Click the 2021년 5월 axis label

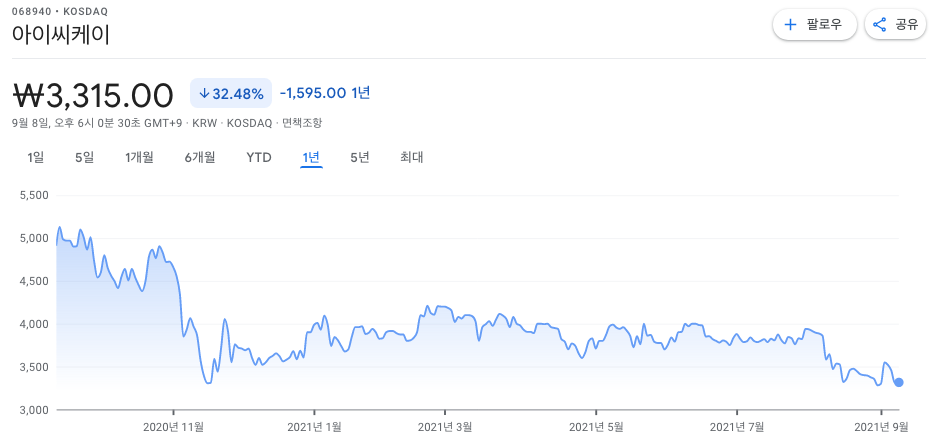pyautogui.click(x=596, y=426)
